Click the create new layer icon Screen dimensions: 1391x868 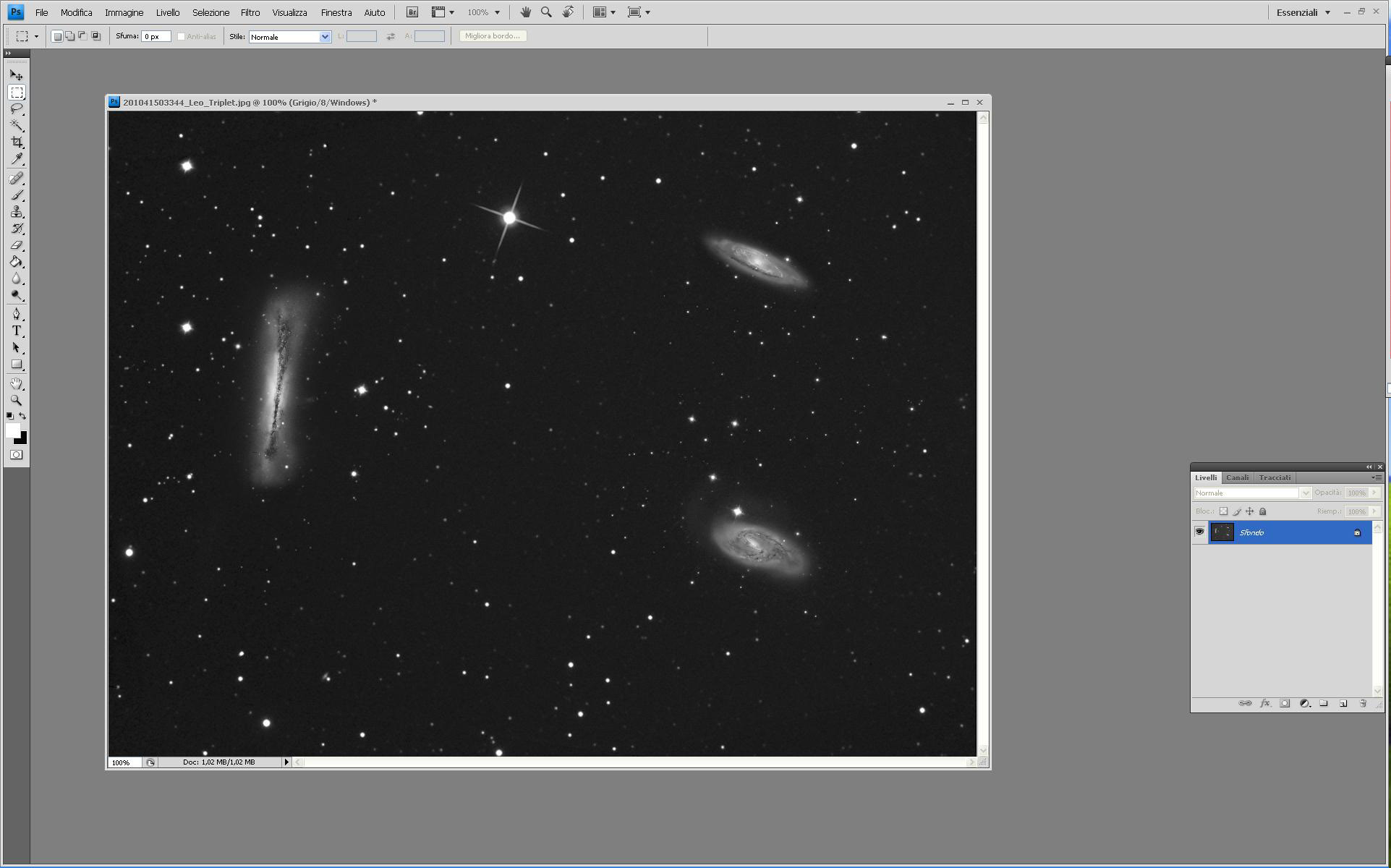tap(1343, 703)
